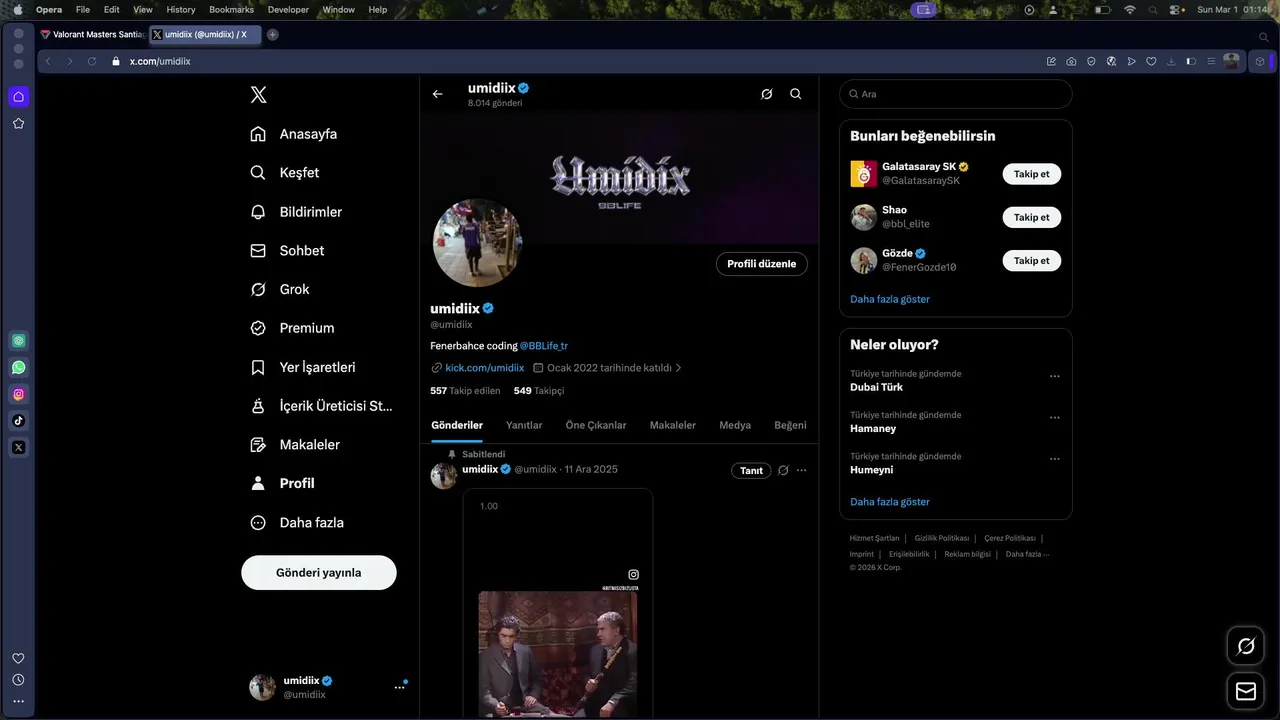Open kick.com/umidiix link
The width and height of the screenshot is (1280, 720).
[x=485, y=368]
